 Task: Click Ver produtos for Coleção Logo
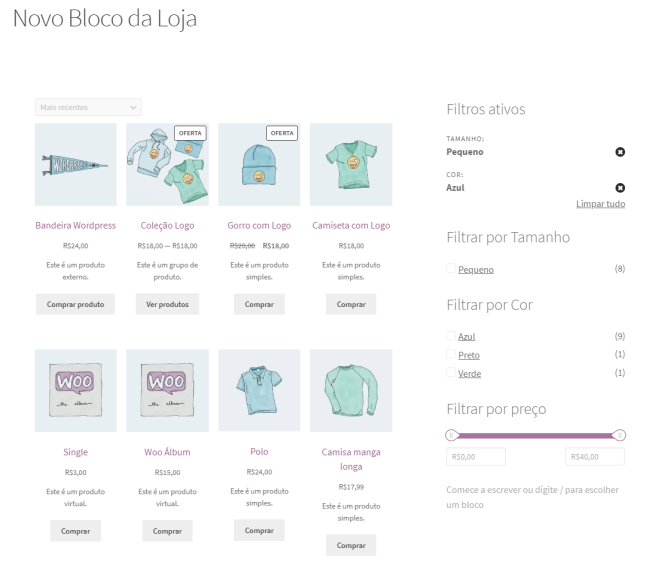pos(167,304)
